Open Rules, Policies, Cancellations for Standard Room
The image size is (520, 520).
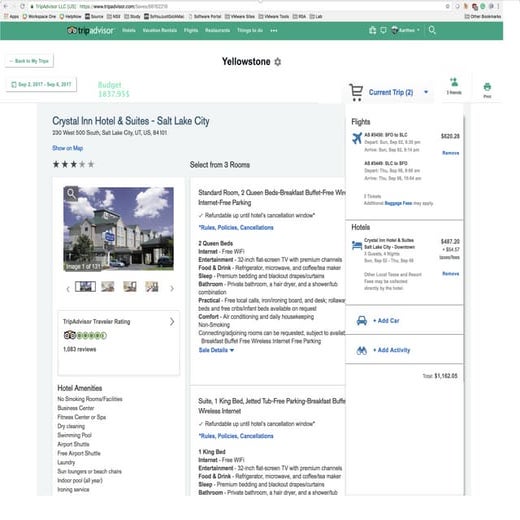coord(236,228)
